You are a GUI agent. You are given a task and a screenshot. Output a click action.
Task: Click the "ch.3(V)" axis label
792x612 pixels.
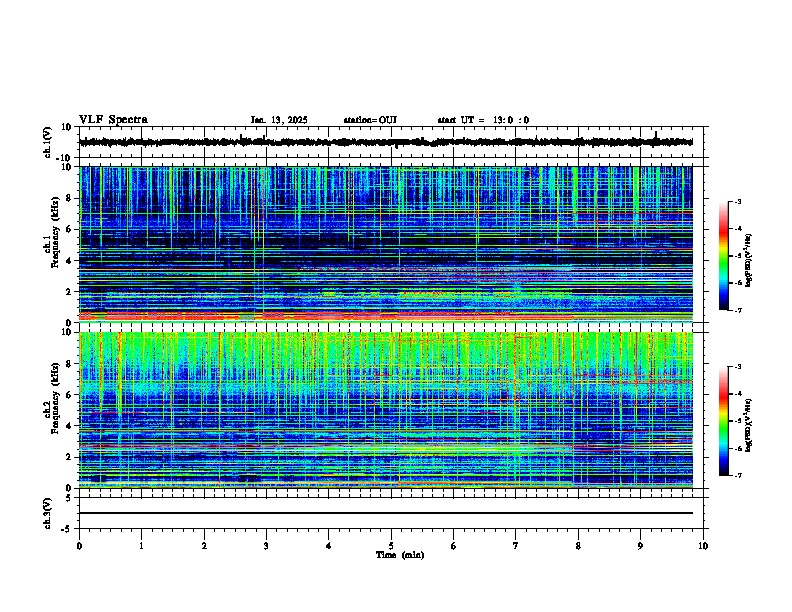coord(47,513)
